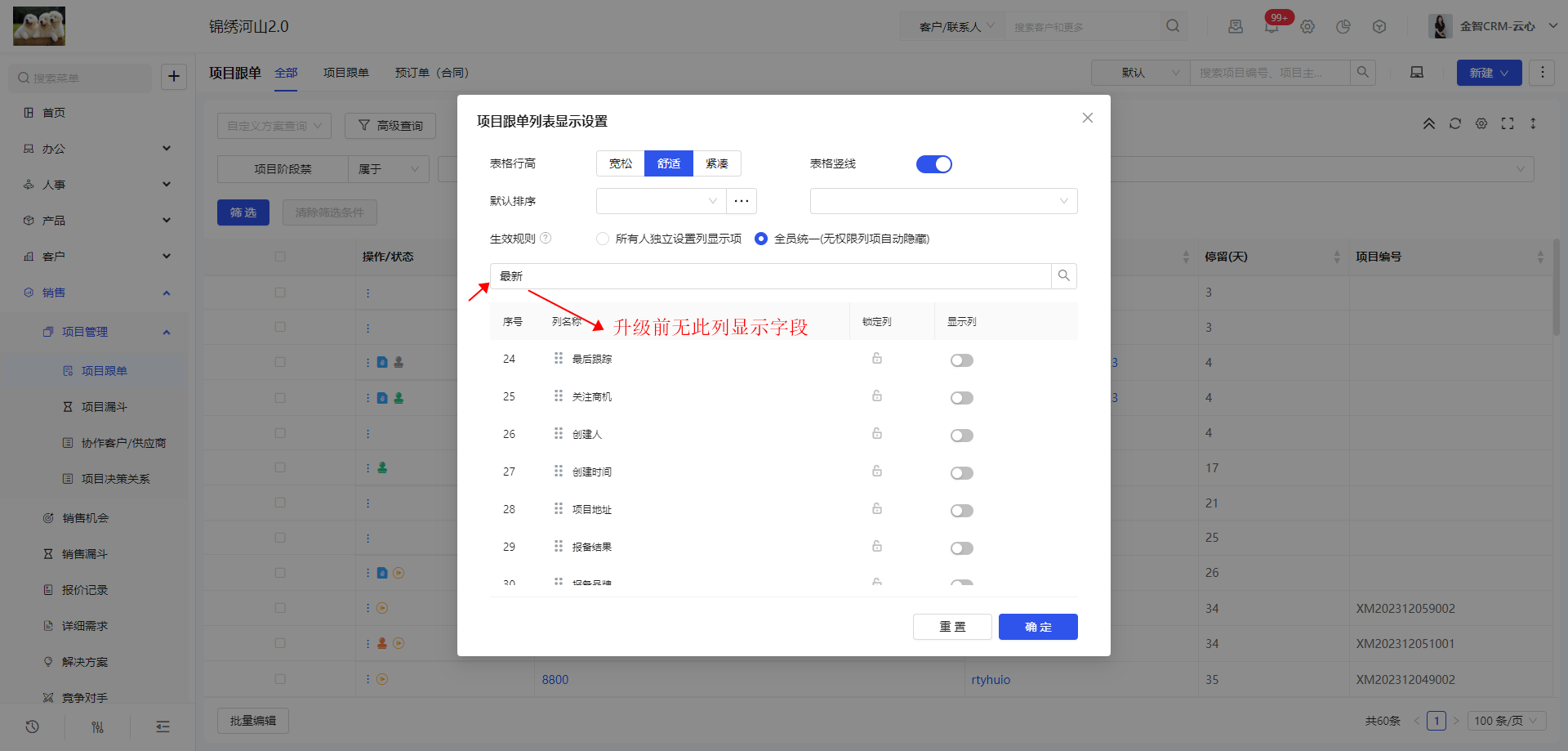
Task: Select 宽松 row height
Action: click(621, 163)
